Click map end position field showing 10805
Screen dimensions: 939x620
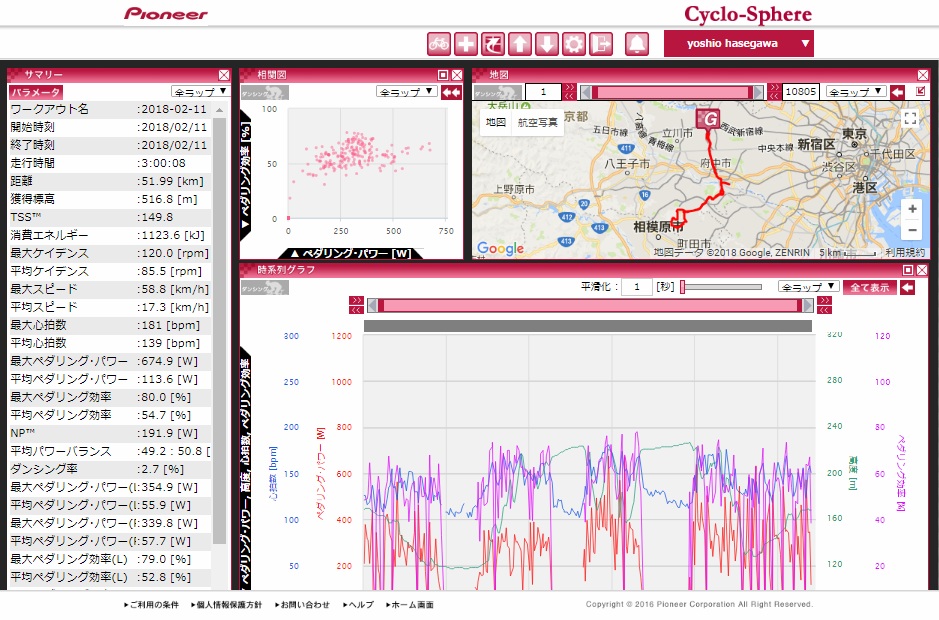[801, 92]
